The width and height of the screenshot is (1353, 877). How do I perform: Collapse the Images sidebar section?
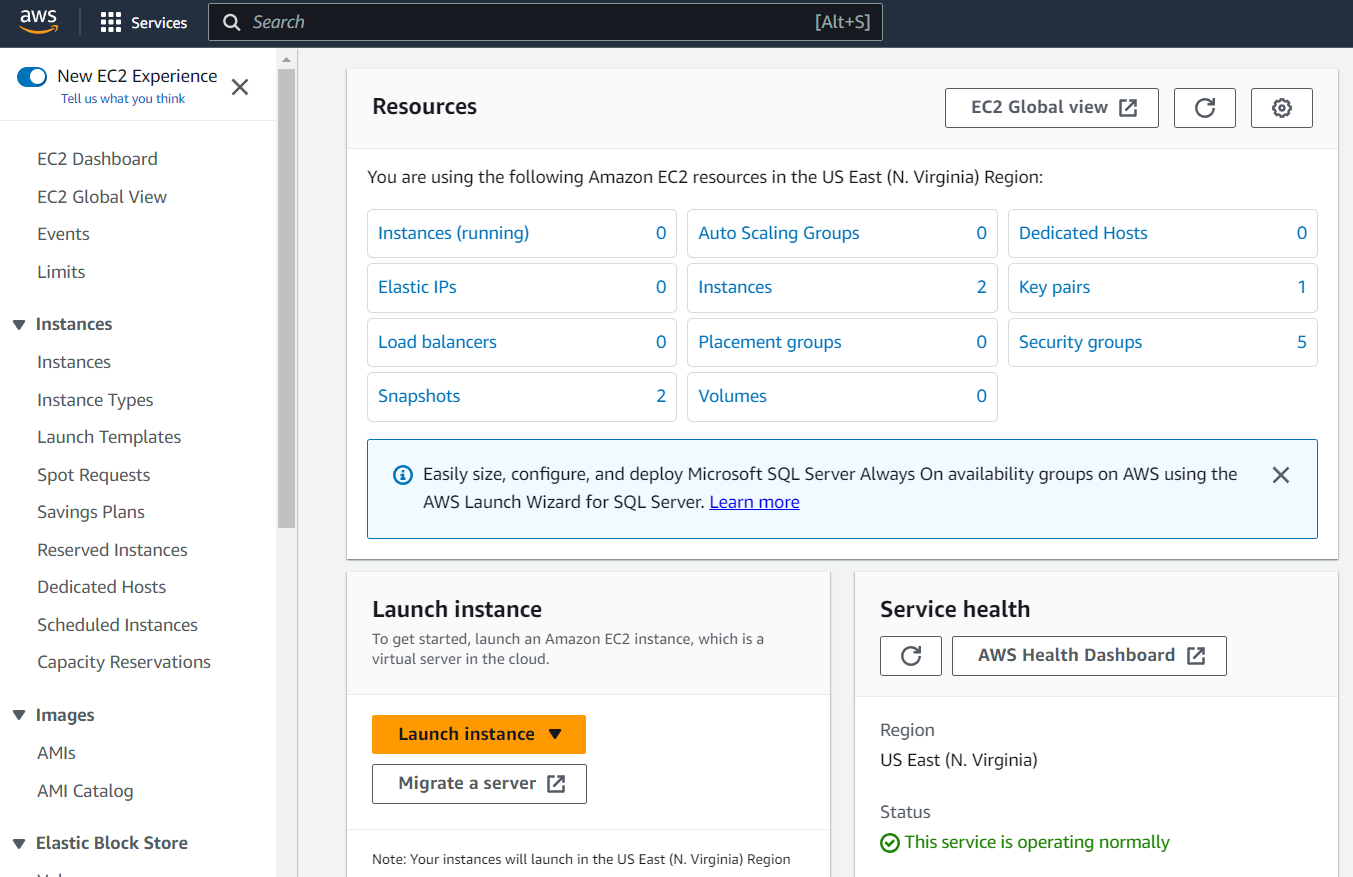(19, 716)
